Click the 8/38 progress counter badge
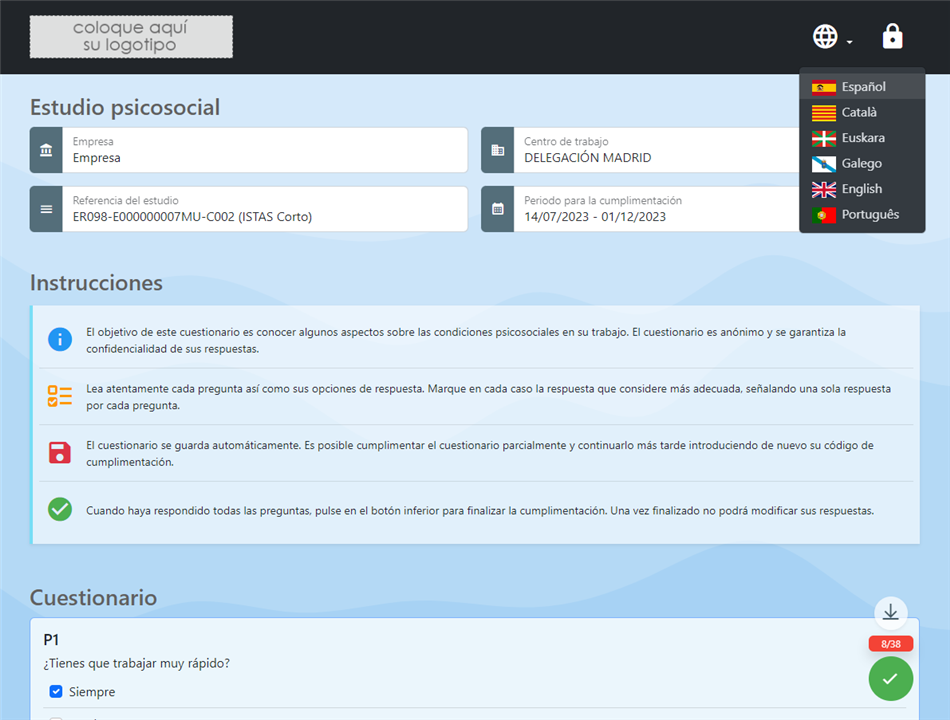This screenshot has width=950, height=720. (890, 644)
